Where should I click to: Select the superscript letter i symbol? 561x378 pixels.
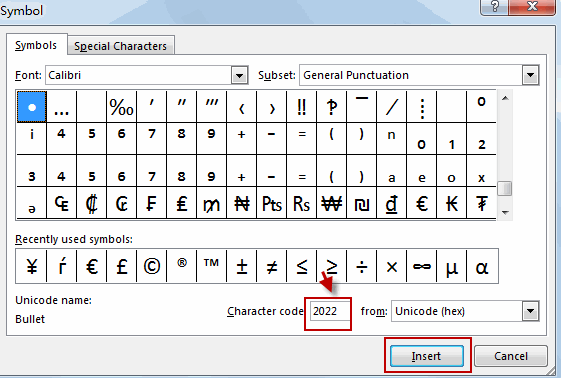tap(31, 139)
